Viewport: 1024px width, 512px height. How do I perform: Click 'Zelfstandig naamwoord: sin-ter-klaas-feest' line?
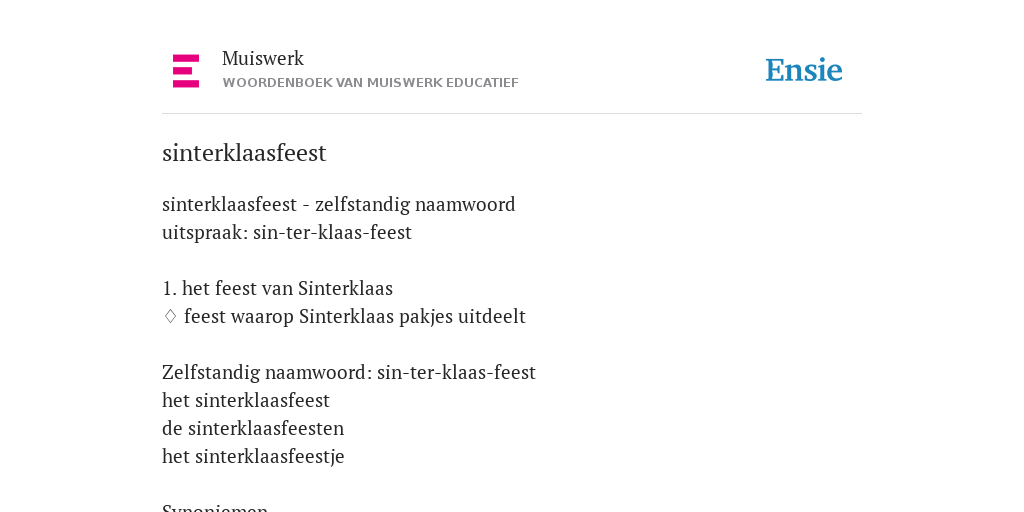[x=349, y=372]
